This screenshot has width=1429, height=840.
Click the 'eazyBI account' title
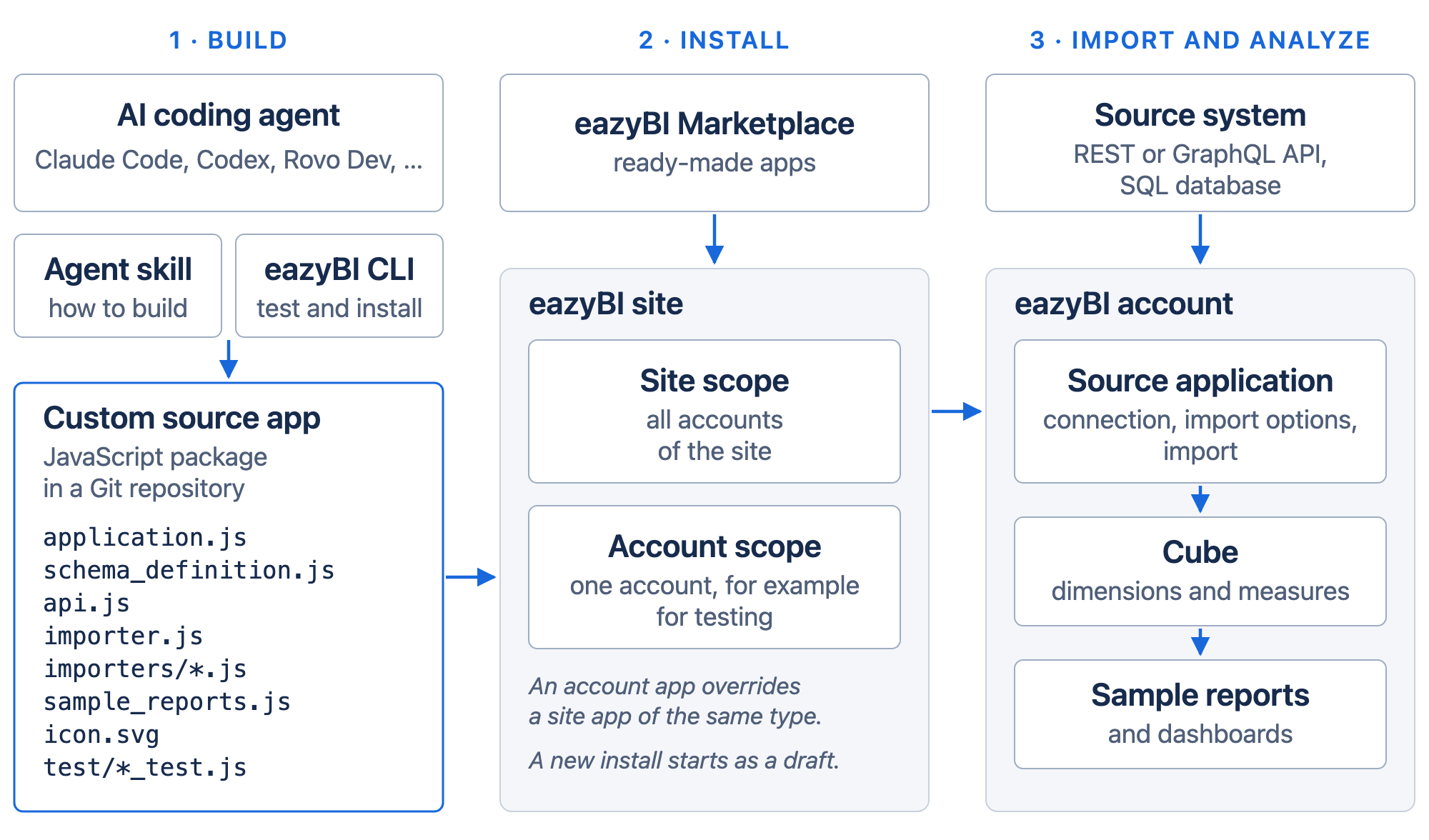(1124, 304)
